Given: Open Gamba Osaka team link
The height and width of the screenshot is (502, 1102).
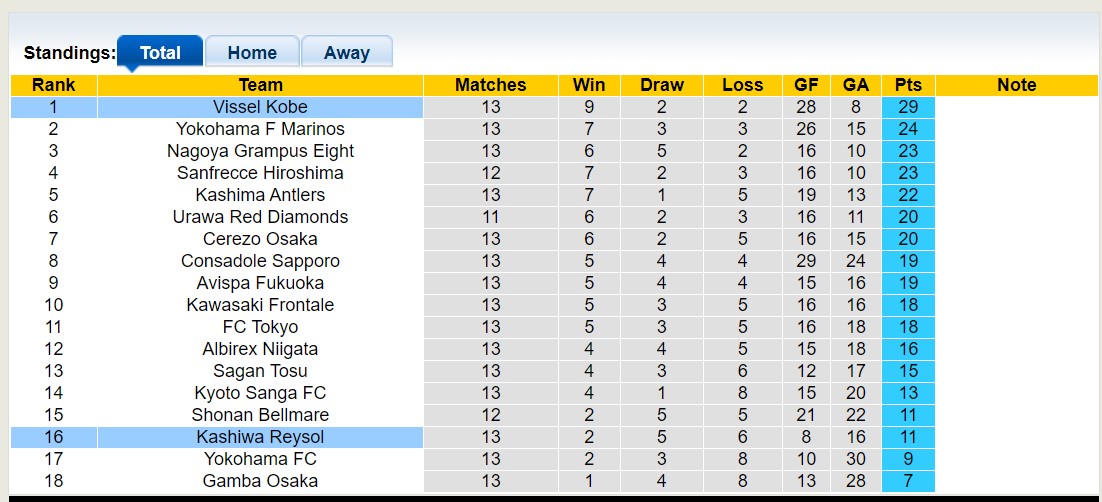Looking at the screenshot, I should [x=260, y=481].
